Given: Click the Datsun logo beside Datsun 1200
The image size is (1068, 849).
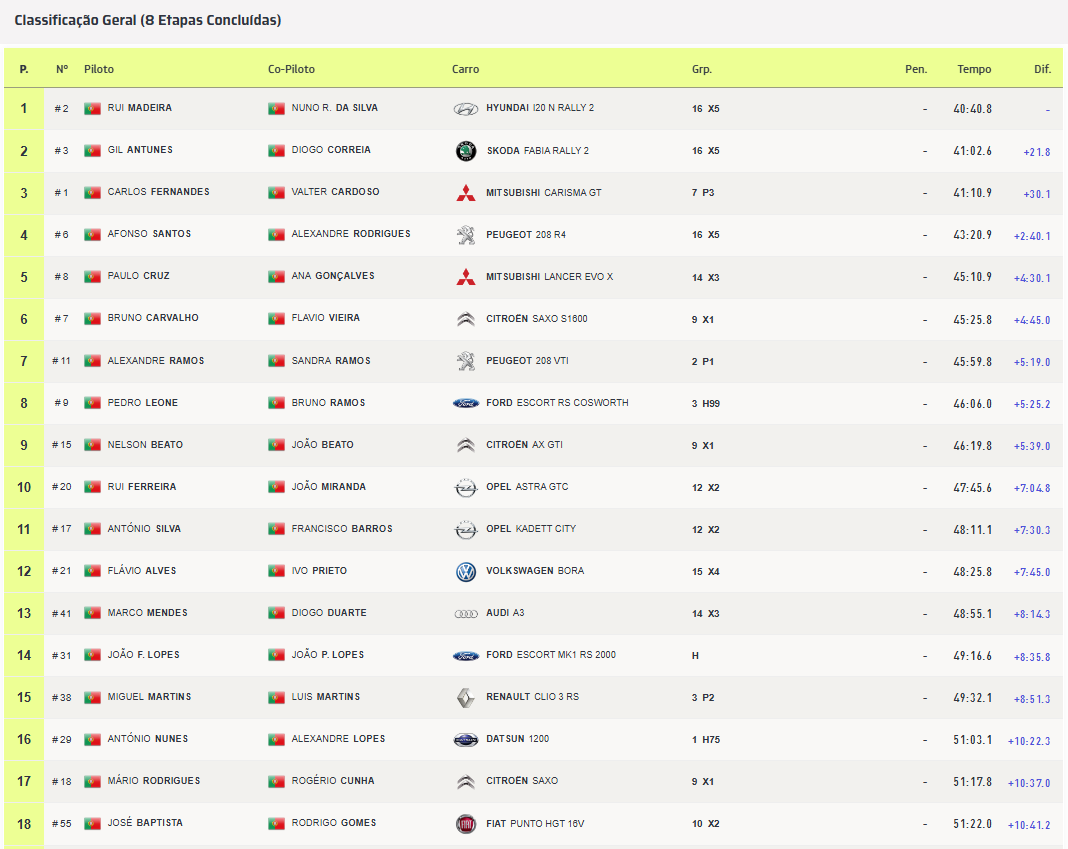Looking at the screenshot, I should pyautogui.click(x=466, y=740).
